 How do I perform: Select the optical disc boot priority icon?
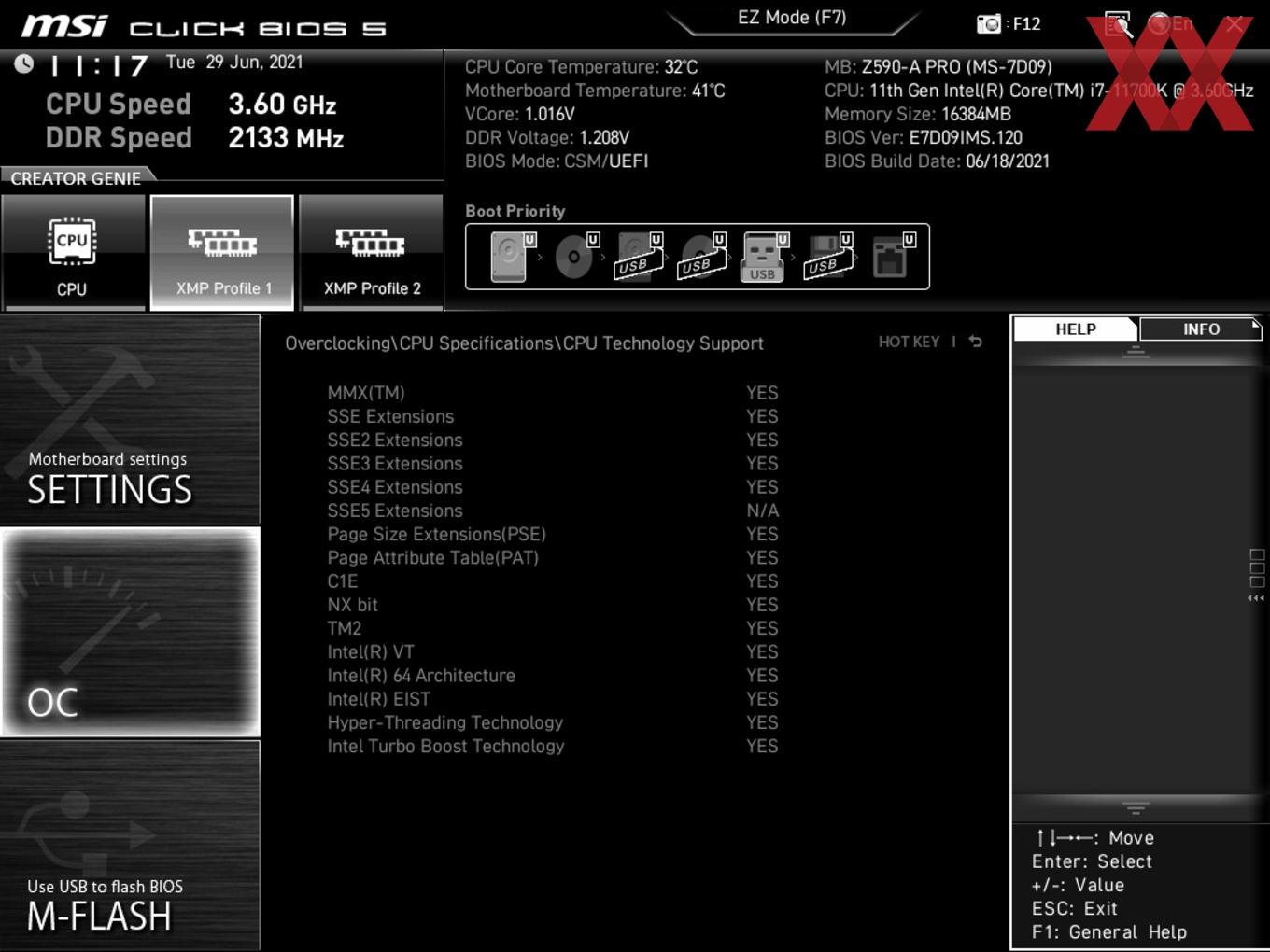[576, 257]
